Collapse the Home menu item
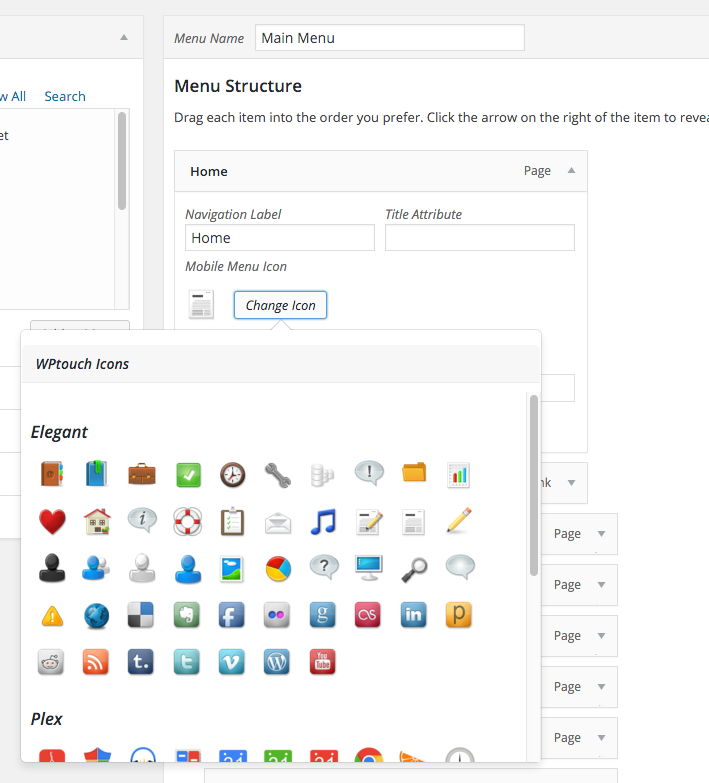The image size is (709, 783). coord(571,171)
